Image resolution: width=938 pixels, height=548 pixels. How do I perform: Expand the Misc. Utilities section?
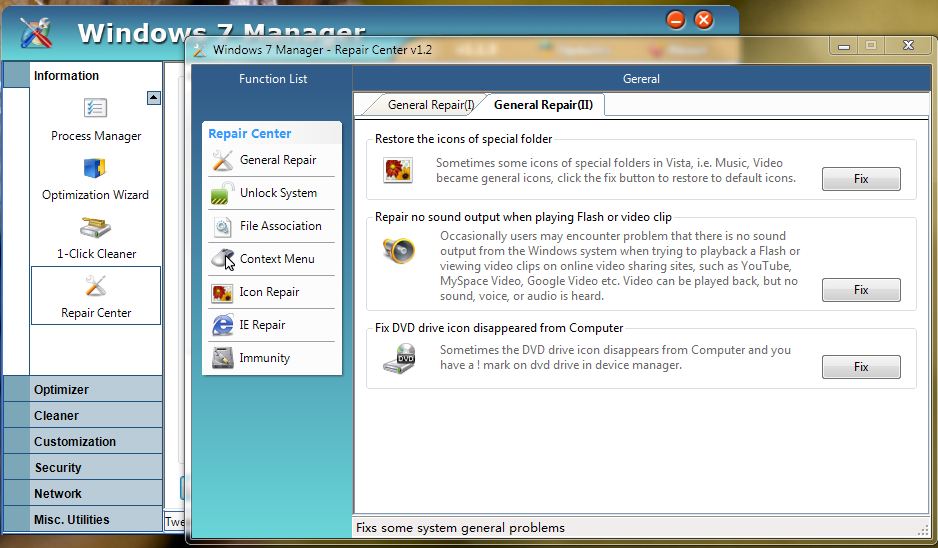83,520
